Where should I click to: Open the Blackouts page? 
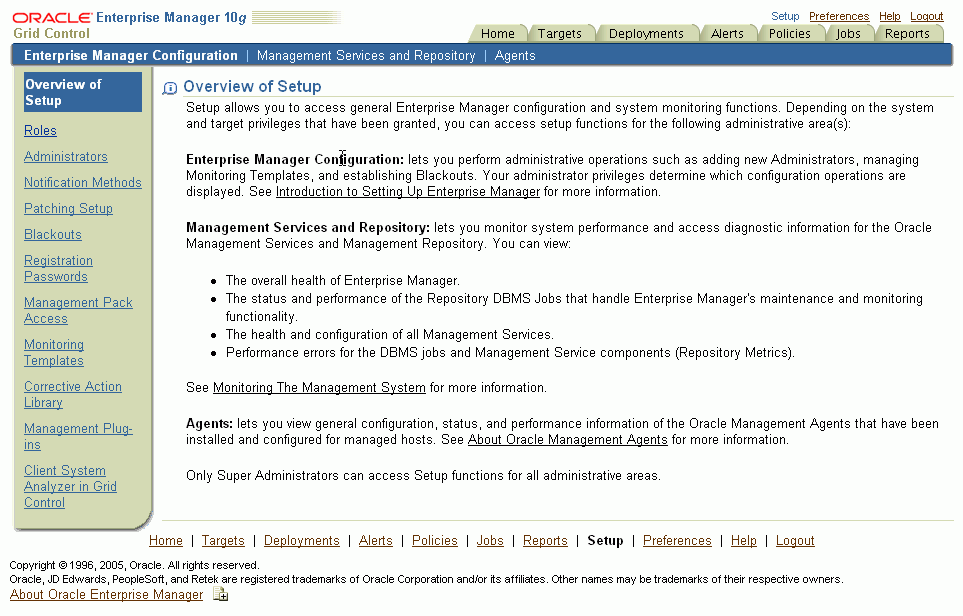coord(52,234)
